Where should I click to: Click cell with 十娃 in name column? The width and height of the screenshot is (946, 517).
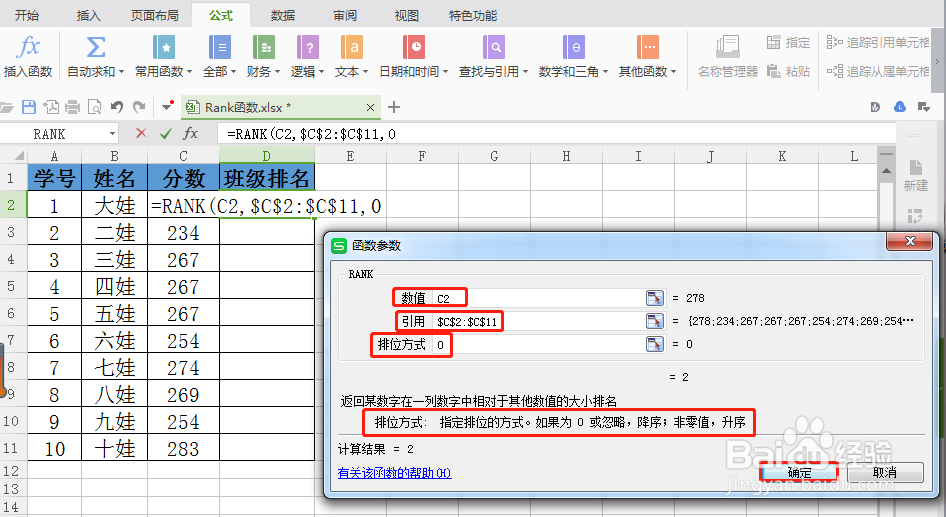115,448
